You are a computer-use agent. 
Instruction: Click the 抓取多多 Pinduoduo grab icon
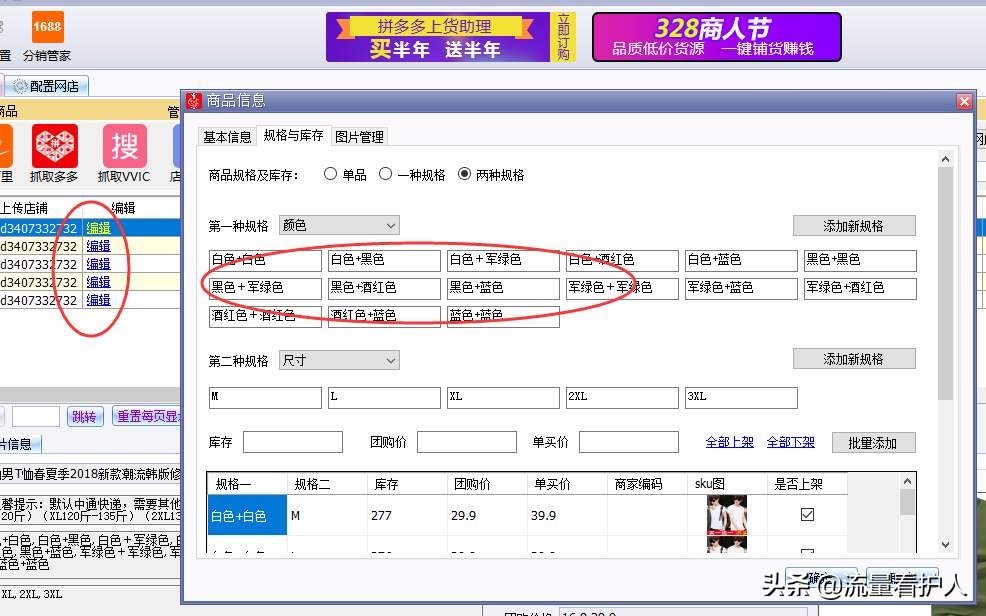pos(55,145)
